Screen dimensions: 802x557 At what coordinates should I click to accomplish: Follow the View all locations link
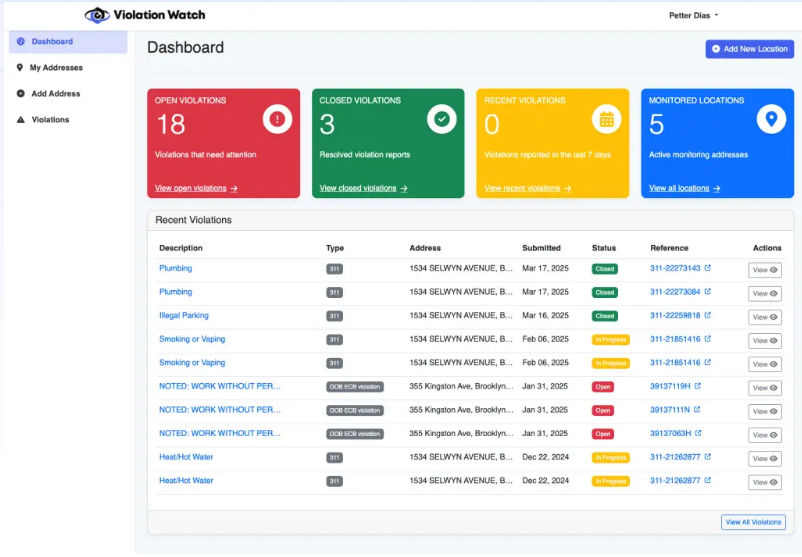[684, 188]
